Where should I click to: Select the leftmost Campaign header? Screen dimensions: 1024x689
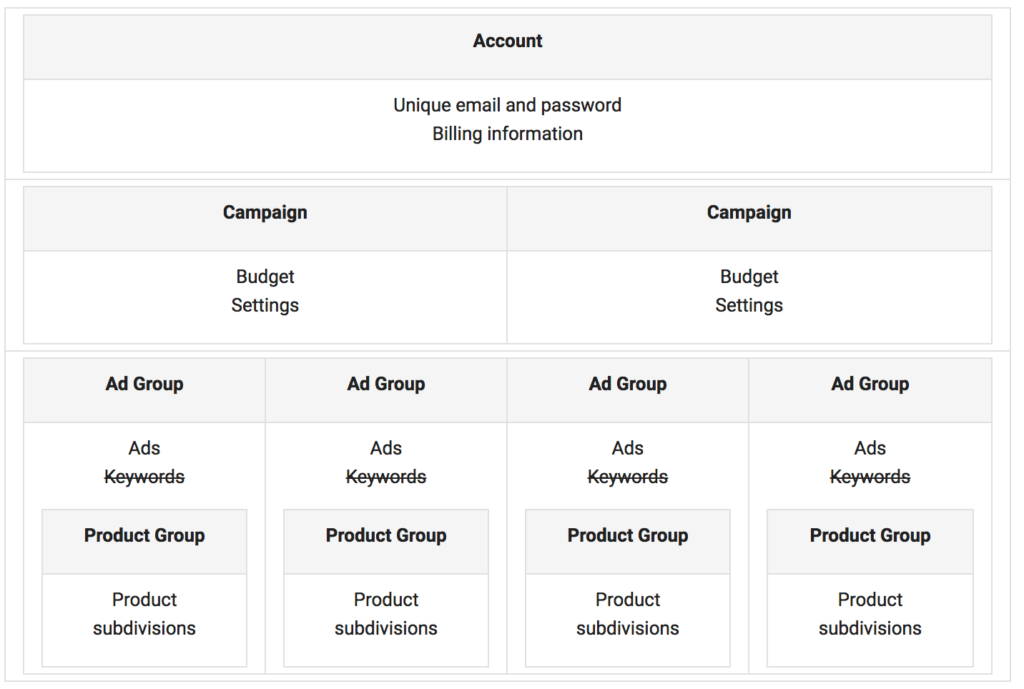pos(264,212)
